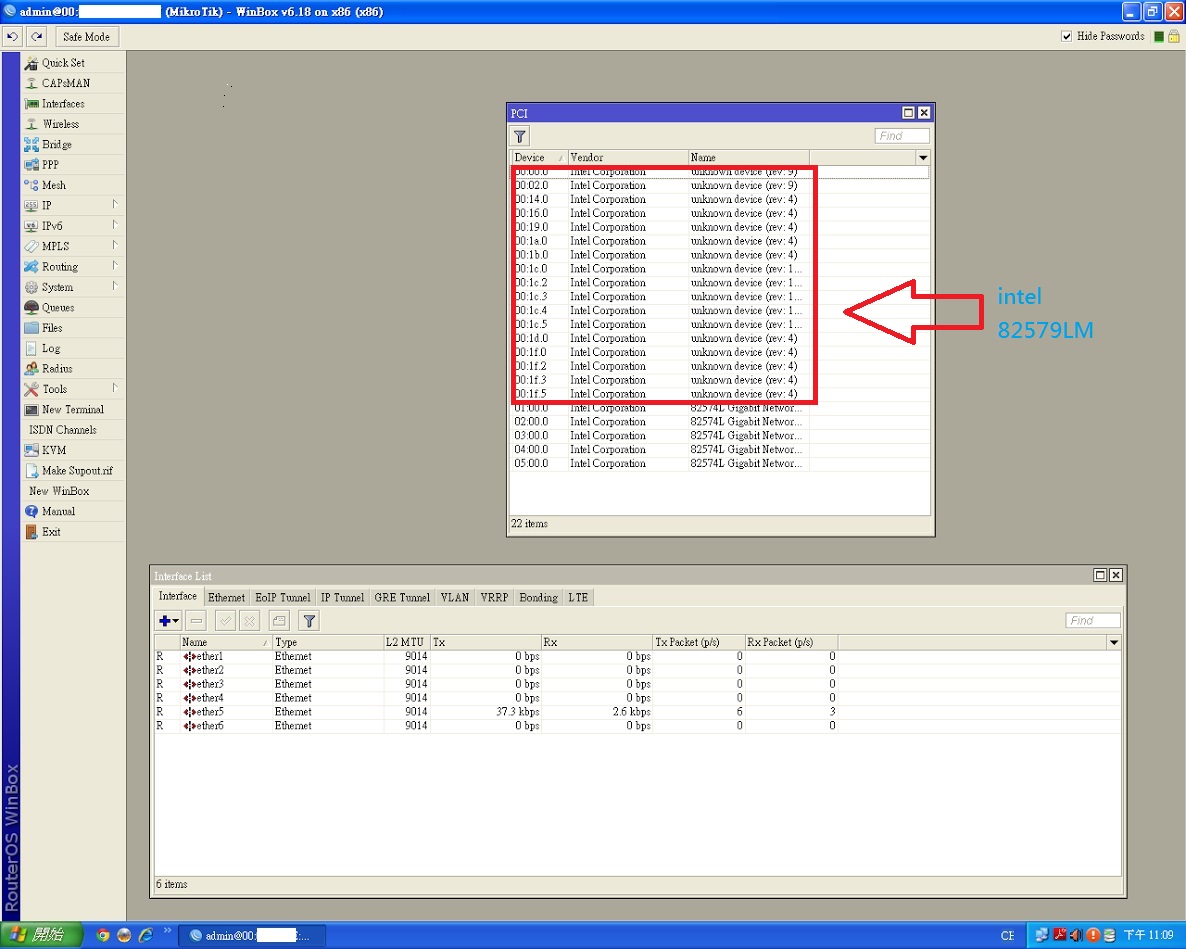The width and height of the screenshot is (1186, 949).
Task: Expand the IPv6 submenu arrow
Action: [x=115, y=225]
